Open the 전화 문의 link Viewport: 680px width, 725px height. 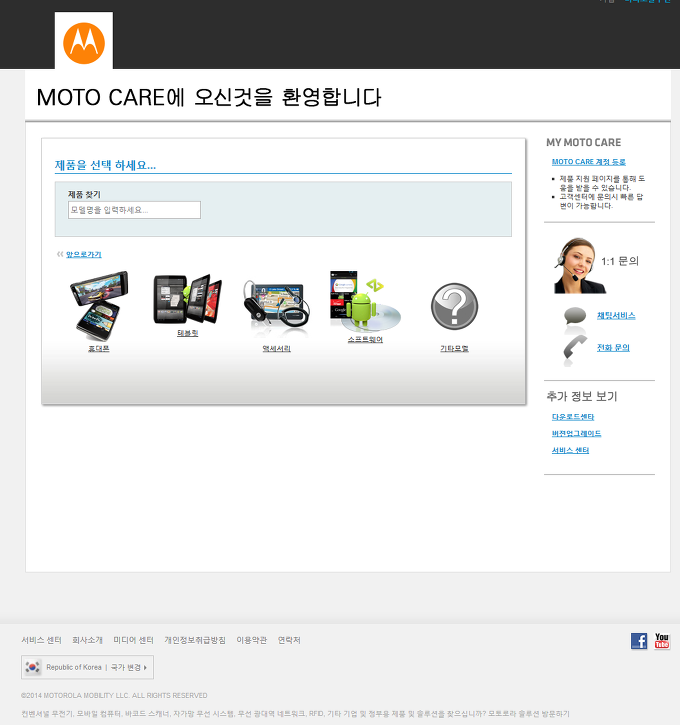pos(613,348)
